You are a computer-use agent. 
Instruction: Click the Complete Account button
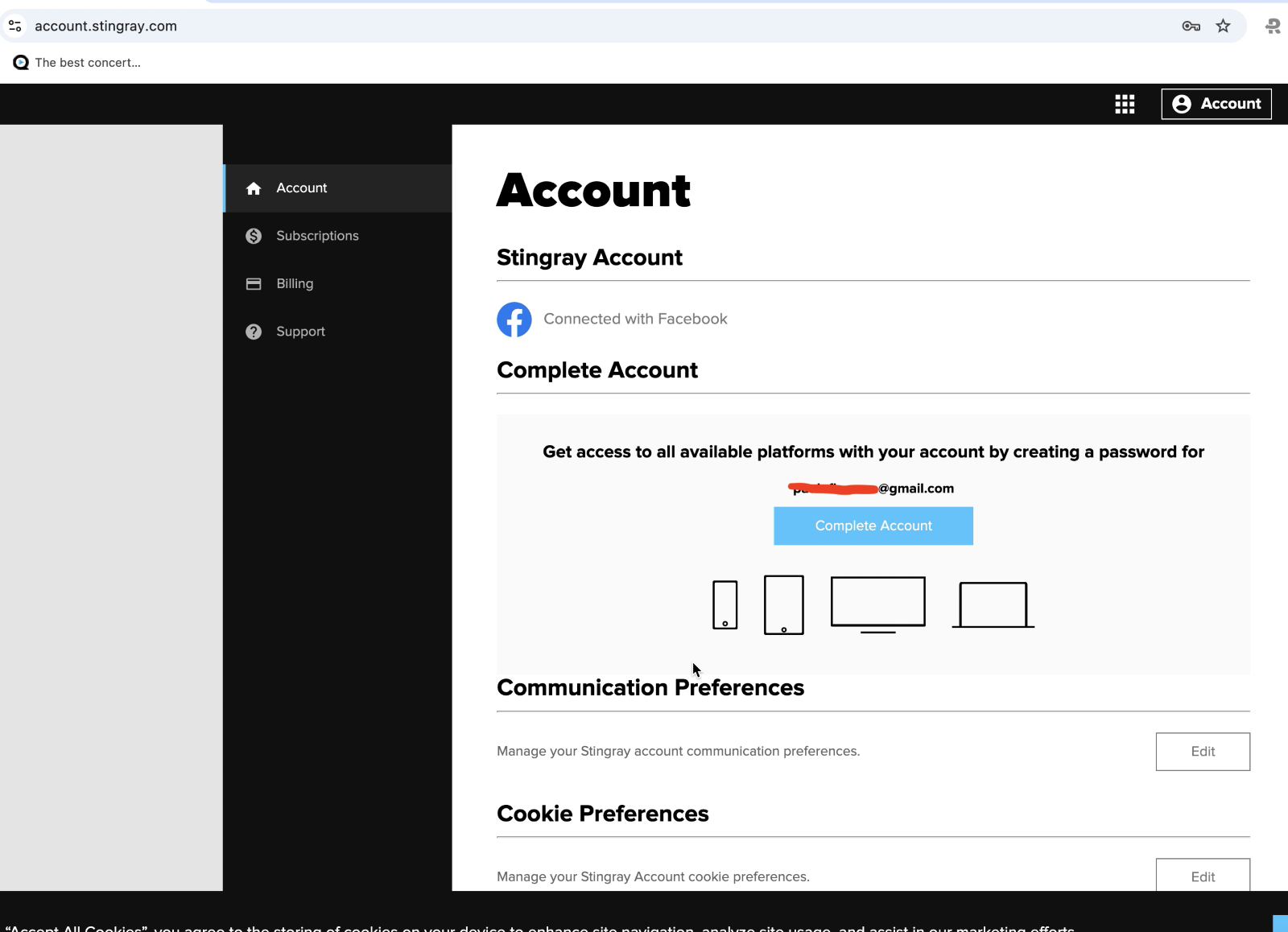pyautogui.click(x=873, y=526)
